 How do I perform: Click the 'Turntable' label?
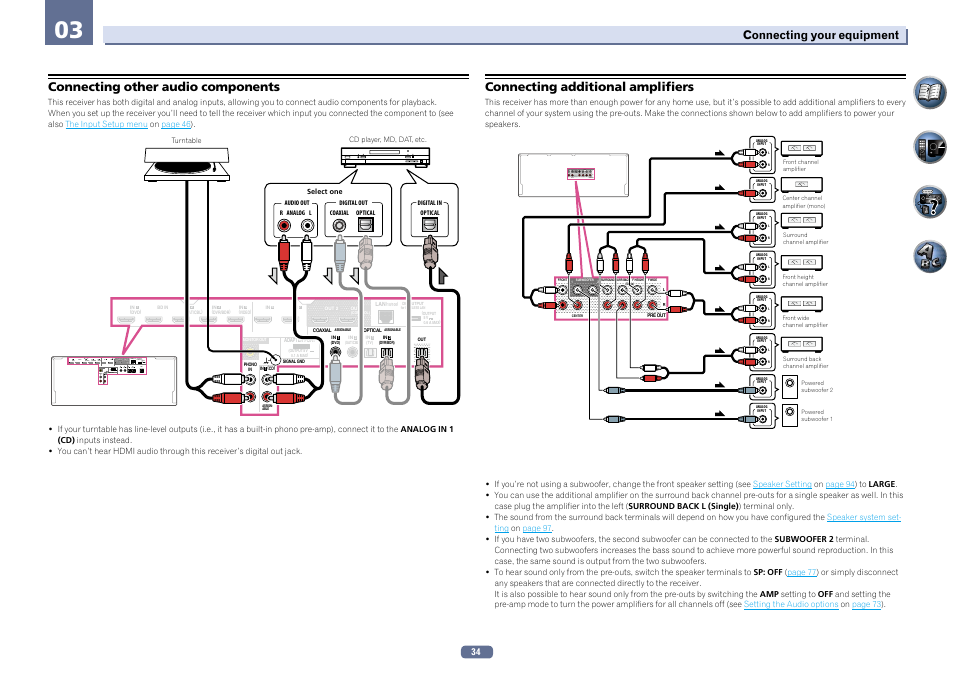coord(186,141)
